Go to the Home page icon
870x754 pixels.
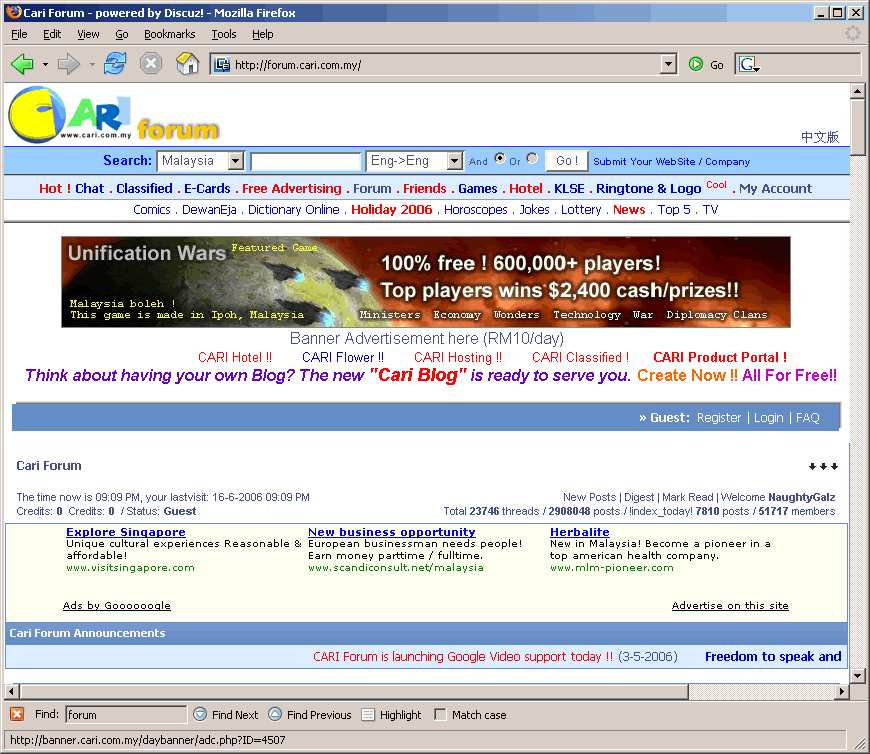point(187,65)
